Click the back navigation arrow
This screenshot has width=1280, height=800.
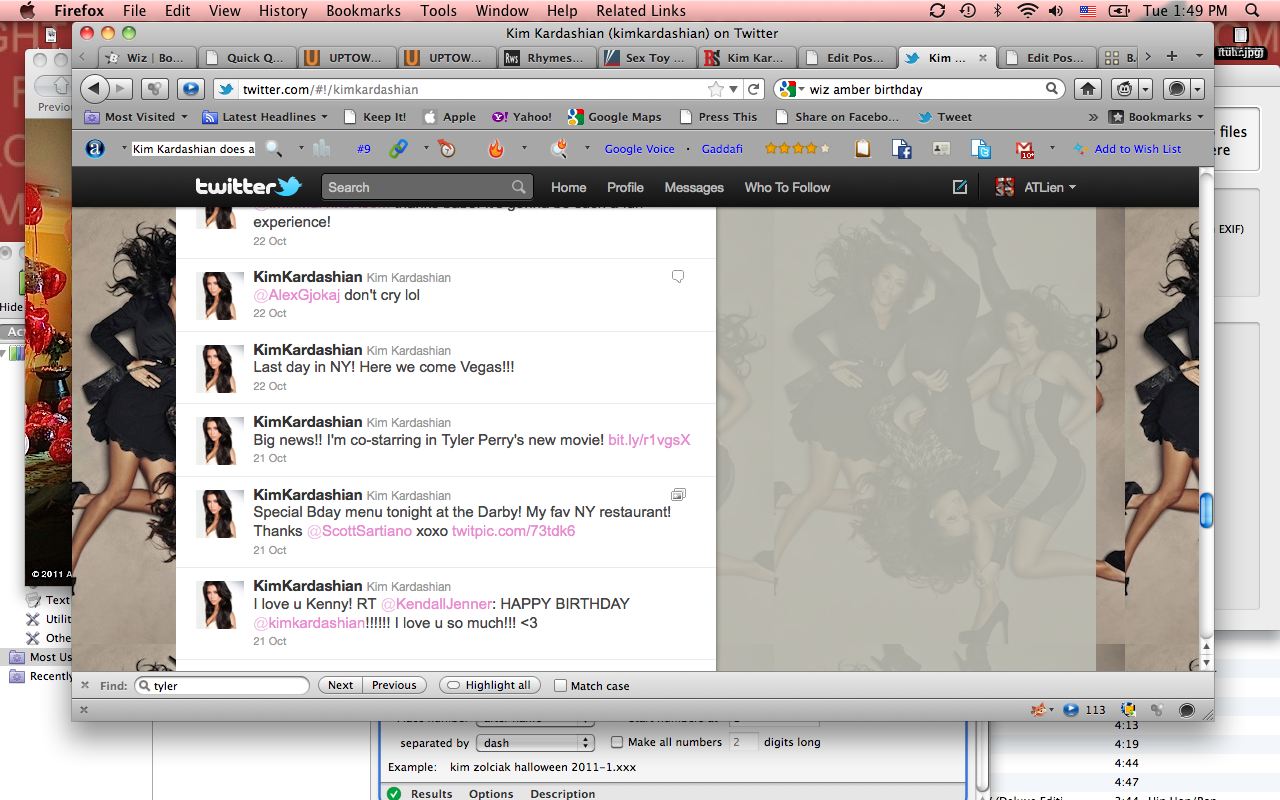tap(94, 89)
